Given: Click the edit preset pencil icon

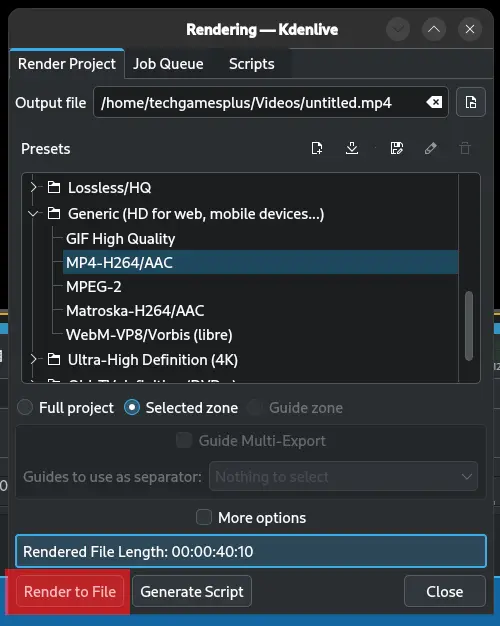Looking at the screenshot, I should (431, 149).
